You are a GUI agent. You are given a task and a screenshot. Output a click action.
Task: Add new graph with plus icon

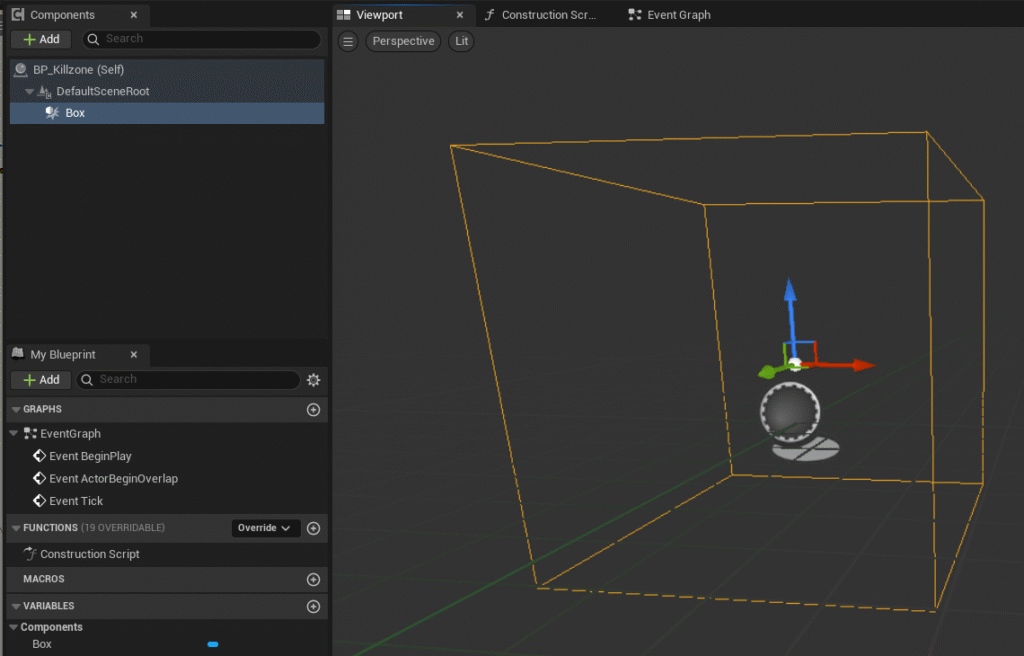click(x=313, y=410)
